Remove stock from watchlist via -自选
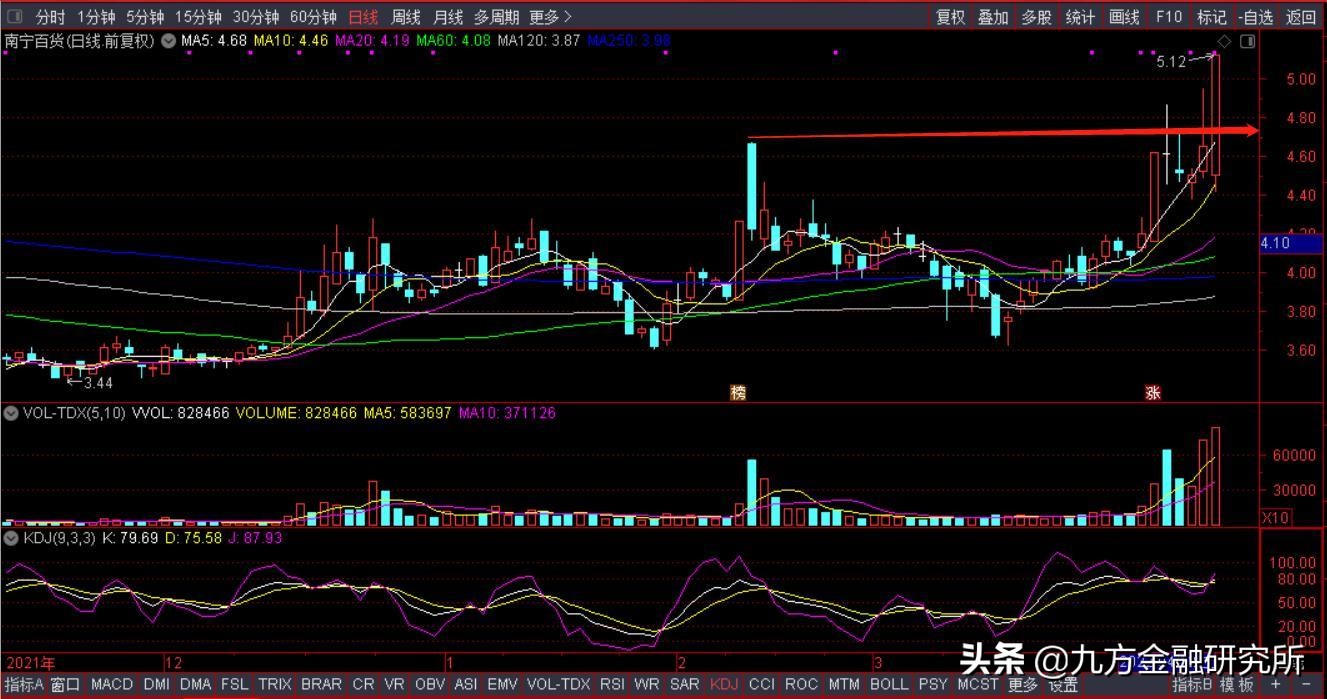 tap(1256, 17)
